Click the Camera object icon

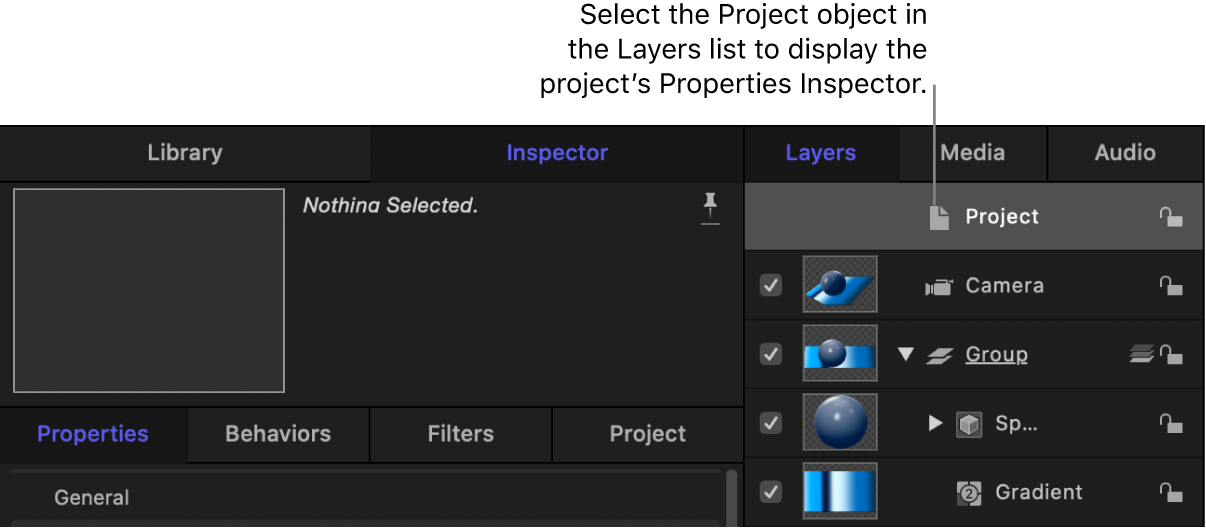tap(938, 287)
